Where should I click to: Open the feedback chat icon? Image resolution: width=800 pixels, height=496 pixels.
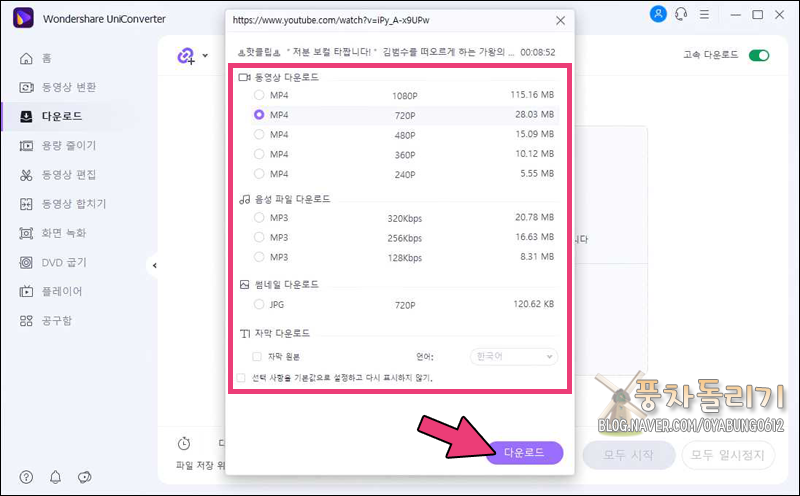84,477
